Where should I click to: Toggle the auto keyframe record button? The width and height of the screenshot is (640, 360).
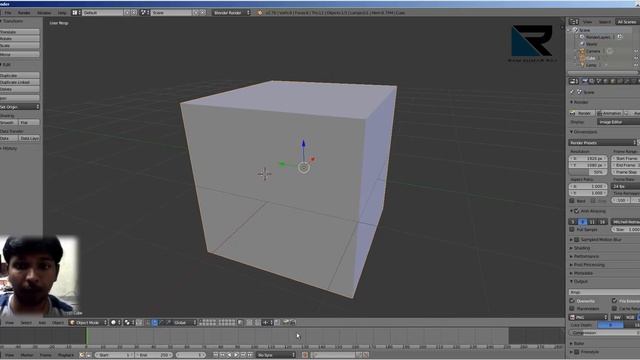(x=305, y=355)
